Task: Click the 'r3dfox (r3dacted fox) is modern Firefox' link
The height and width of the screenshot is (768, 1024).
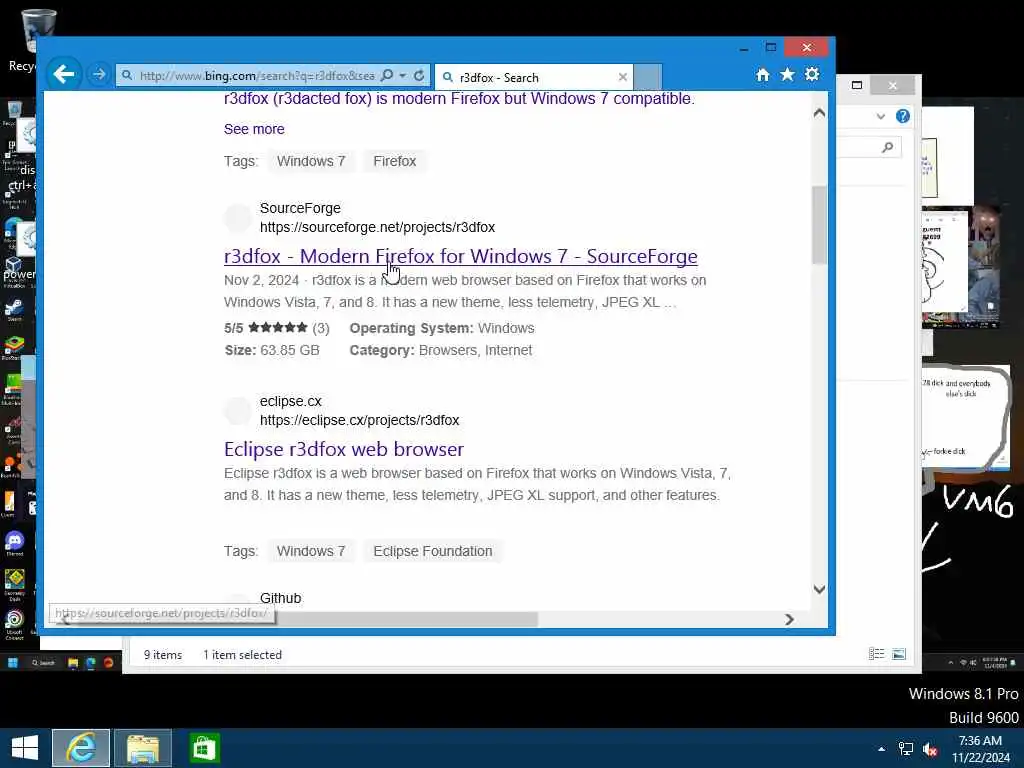Action: [x=459, y=99]
